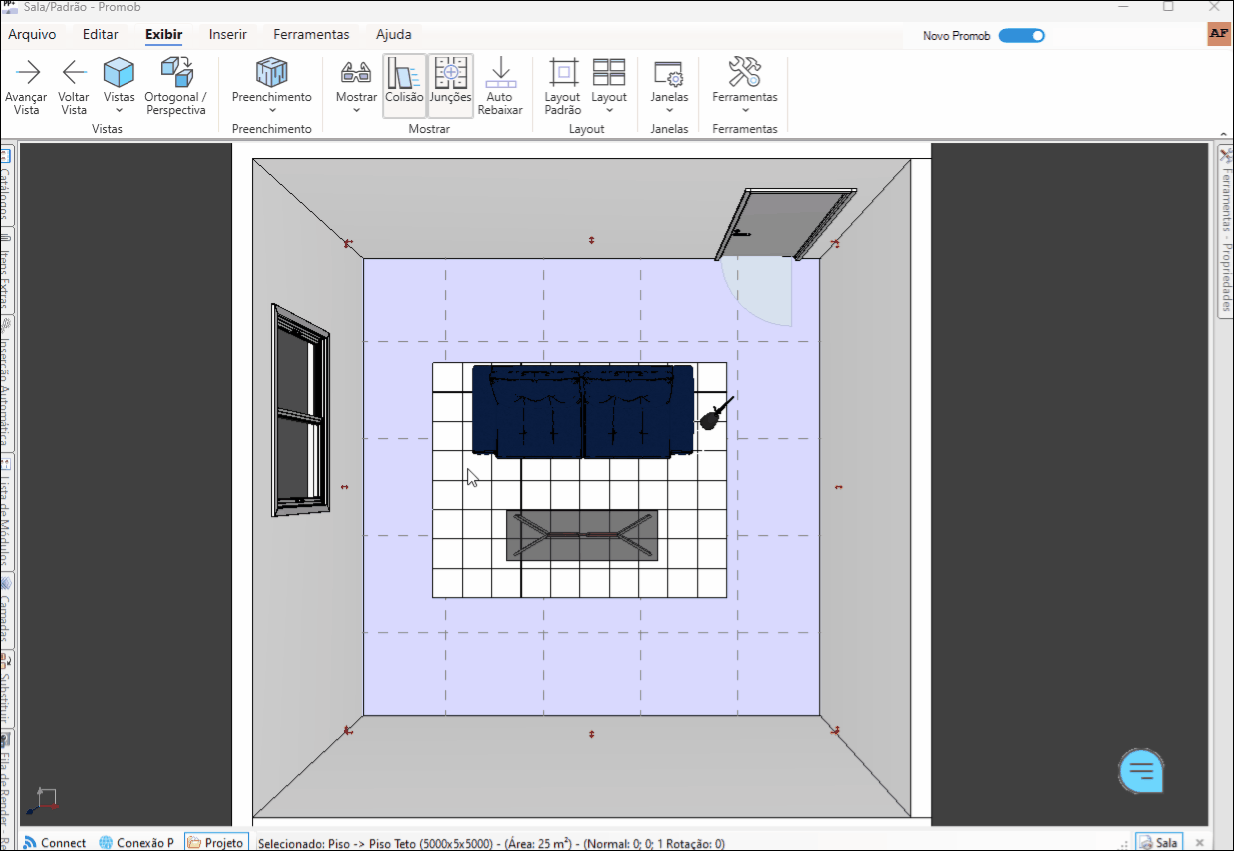Click the Ferramentas wrench icon in ribbon
This screenshot has height=851, width=1234.
click(x=745, y=72)
